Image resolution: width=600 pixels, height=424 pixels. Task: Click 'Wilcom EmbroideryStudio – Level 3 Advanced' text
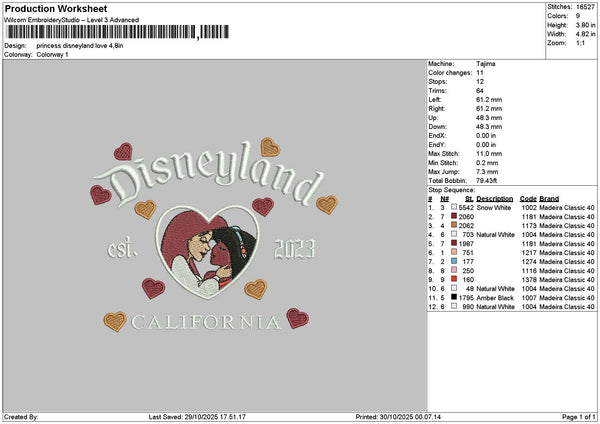click(72, 20)
